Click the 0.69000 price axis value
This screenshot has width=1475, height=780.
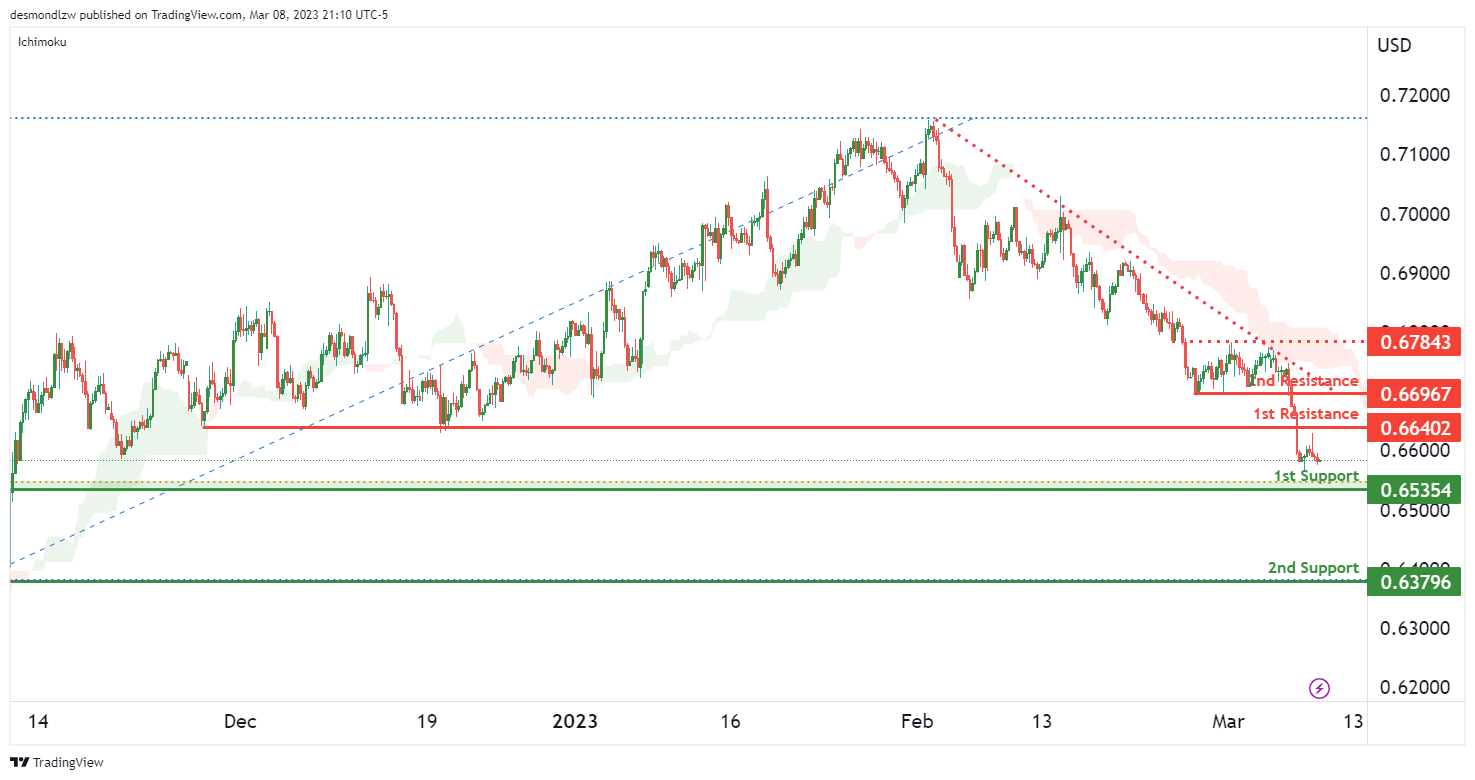click(x=1414, y=273)
